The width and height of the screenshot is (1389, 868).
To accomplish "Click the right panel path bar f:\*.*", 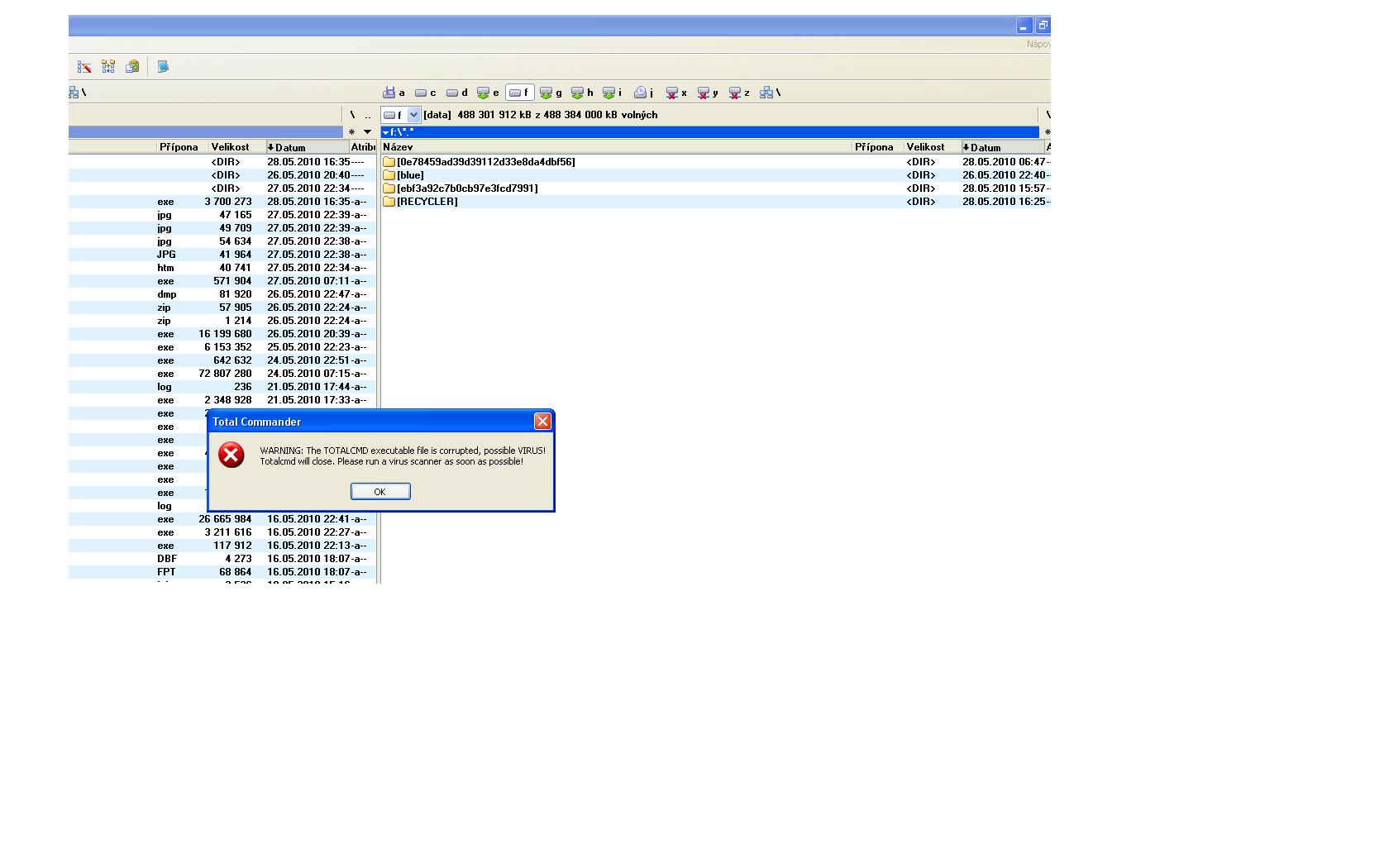I will pyautogui.click(x=709, y=132).
